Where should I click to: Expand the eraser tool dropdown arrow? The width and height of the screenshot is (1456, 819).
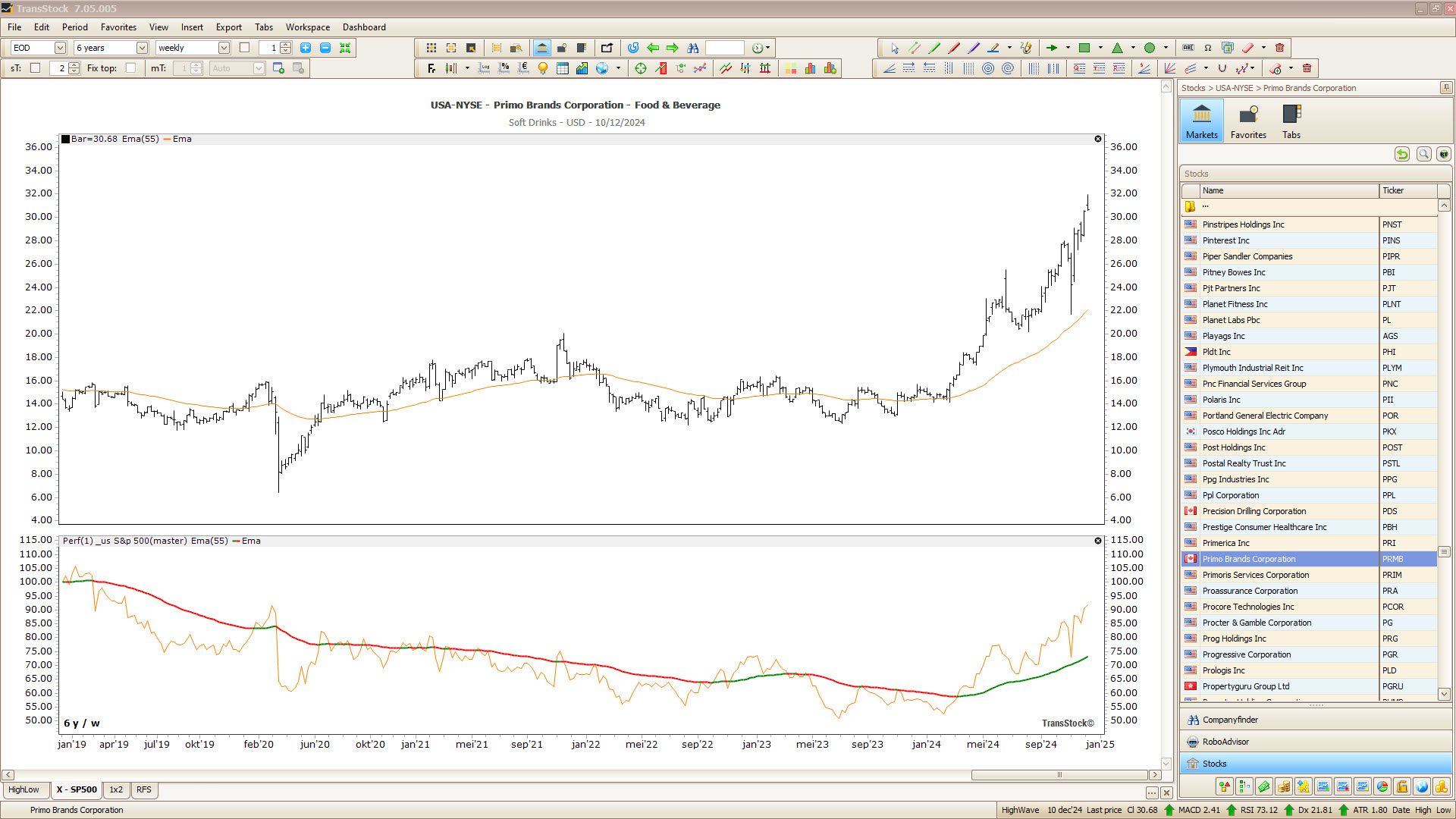(1263, 48)
